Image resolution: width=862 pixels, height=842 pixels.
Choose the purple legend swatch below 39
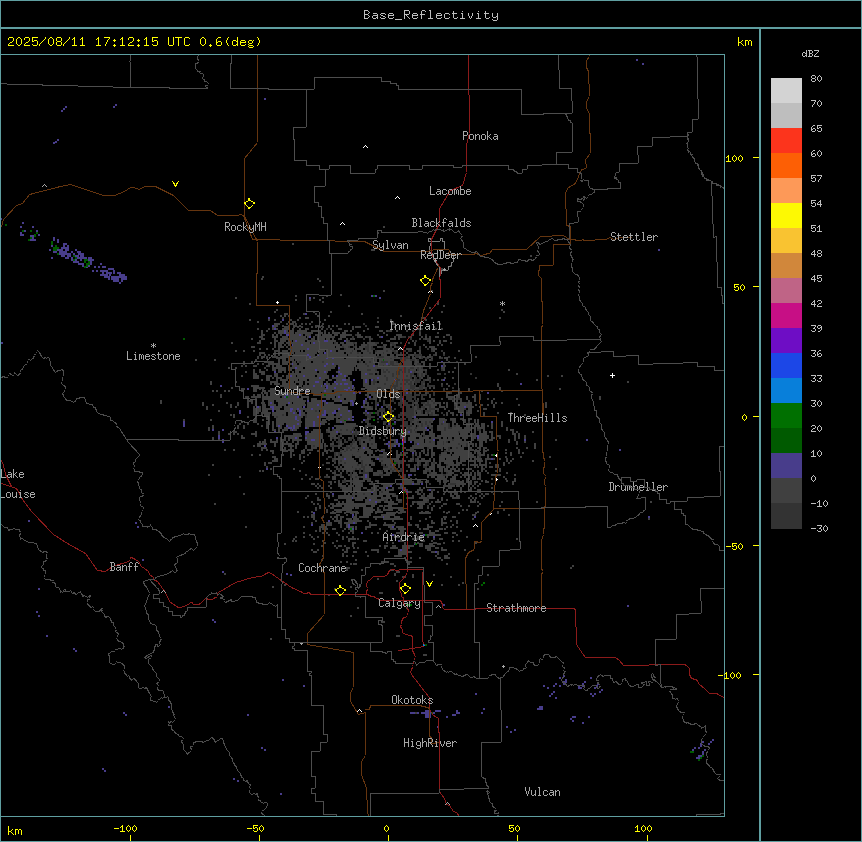pyautogui.click(x=786, y=340)
